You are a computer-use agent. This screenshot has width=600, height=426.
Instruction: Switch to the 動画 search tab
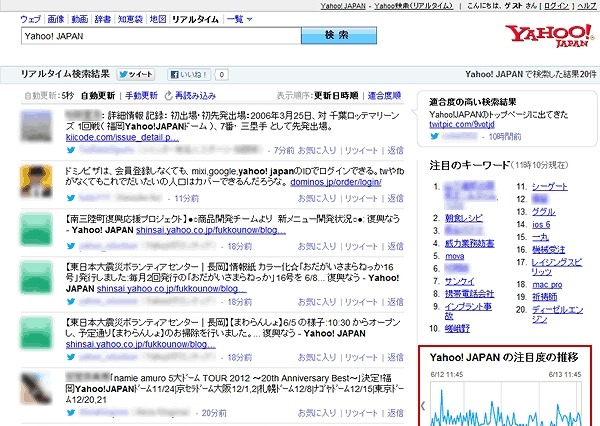[x=80, y=19]
